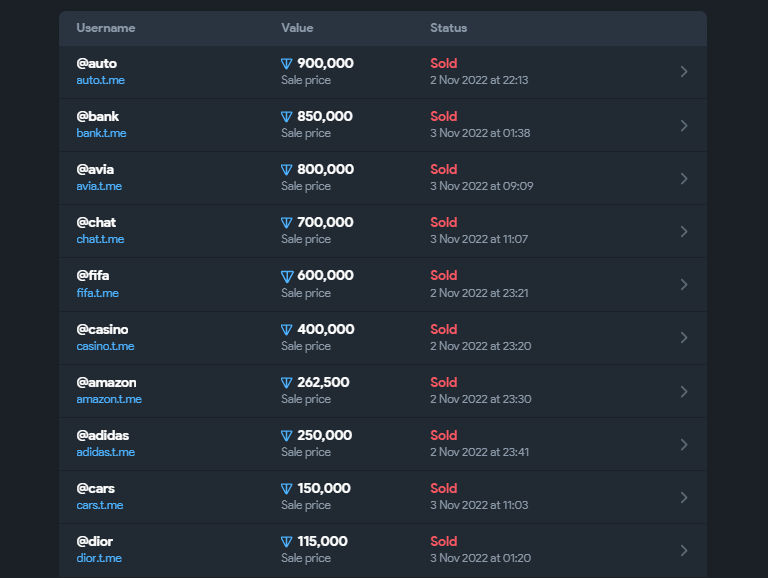Click the 850,000 sale value
The width and height of the screenshot is (768, 578).
click(325, 116)
